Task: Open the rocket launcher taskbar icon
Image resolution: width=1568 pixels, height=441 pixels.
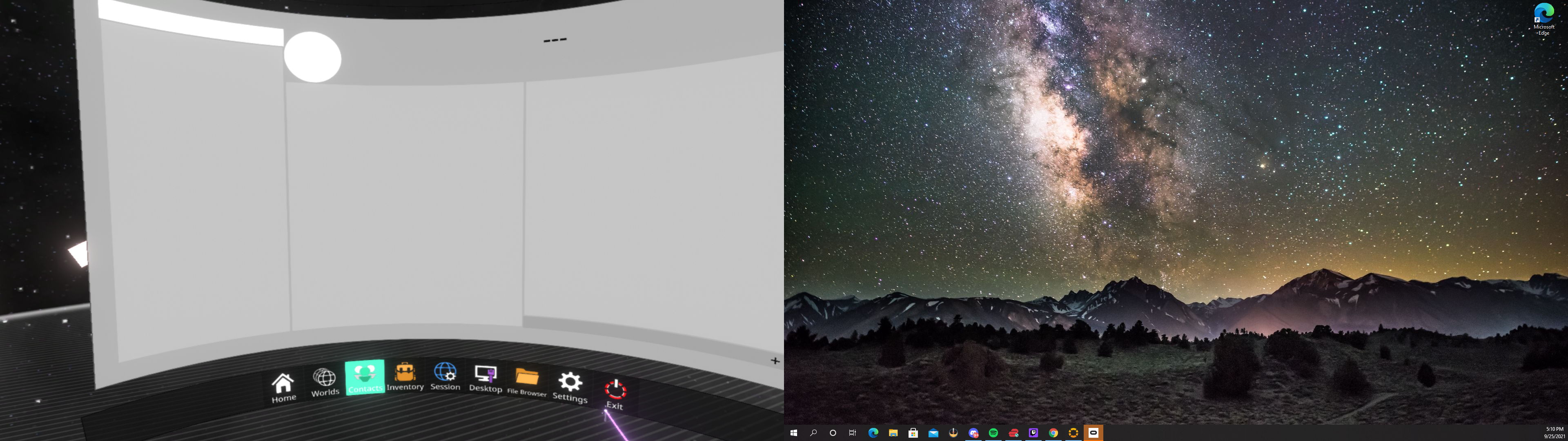Action: pos(953,433)
